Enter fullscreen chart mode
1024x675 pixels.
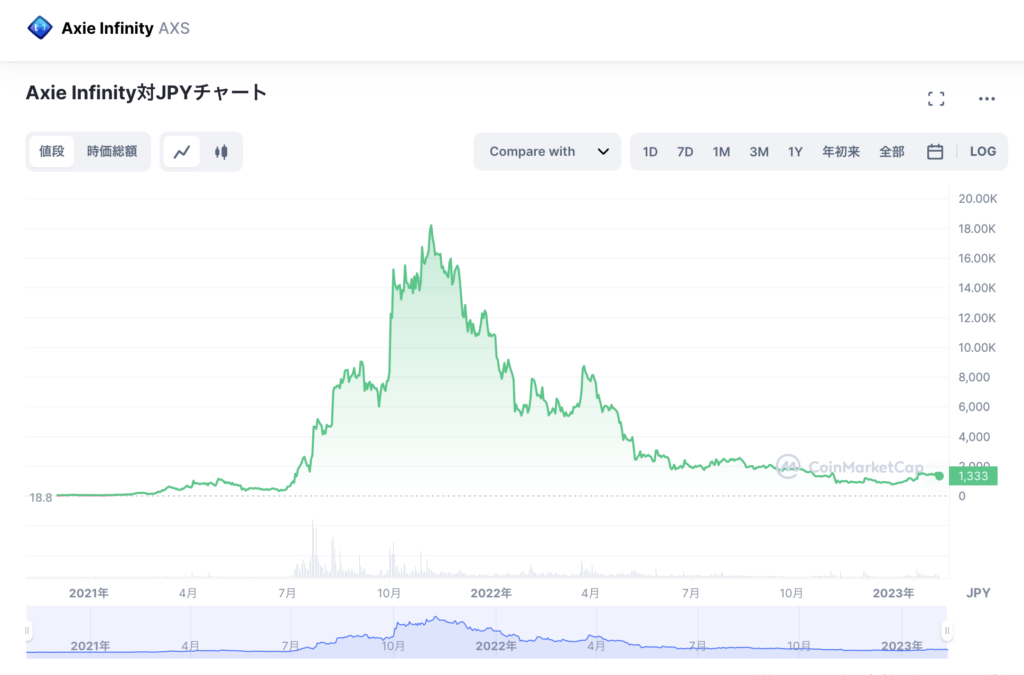tap(936, 98)
